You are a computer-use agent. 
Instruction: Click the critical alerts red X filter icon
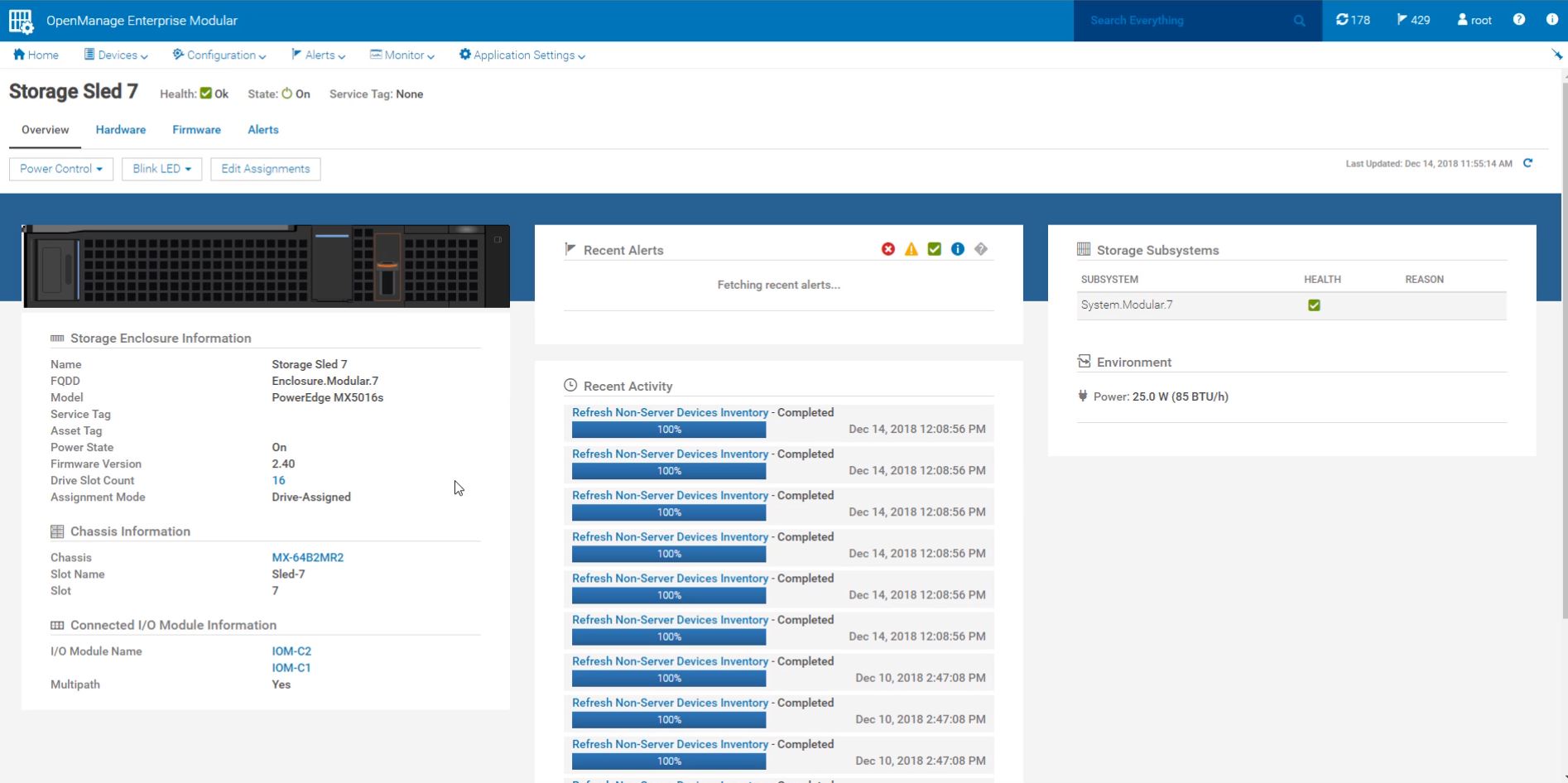click(x=888, y=249)
